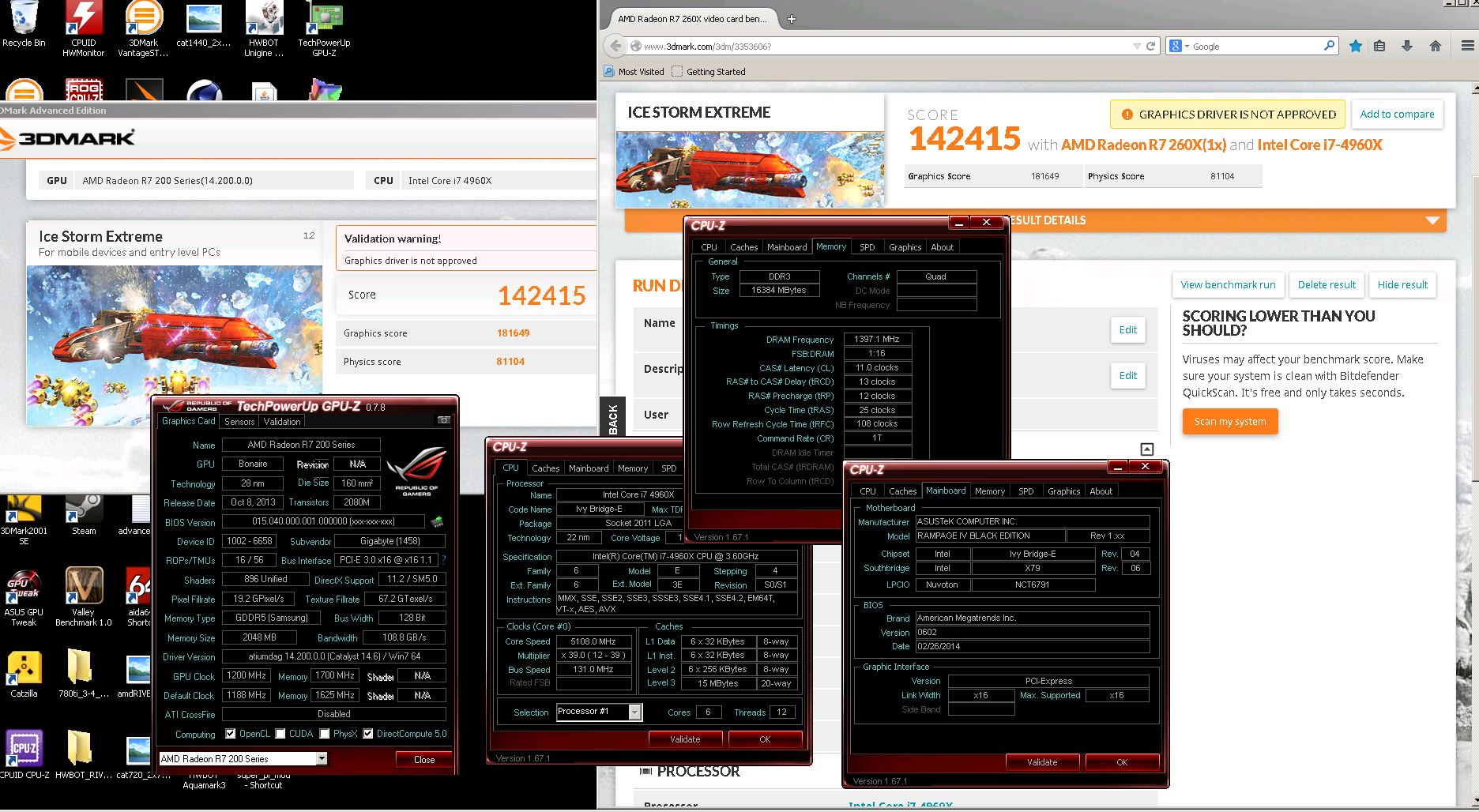The height and width of the screenshot is (812, 1479).
Task: Switch to Sensors tab in GPU-Z
Action: coord(239,422)
